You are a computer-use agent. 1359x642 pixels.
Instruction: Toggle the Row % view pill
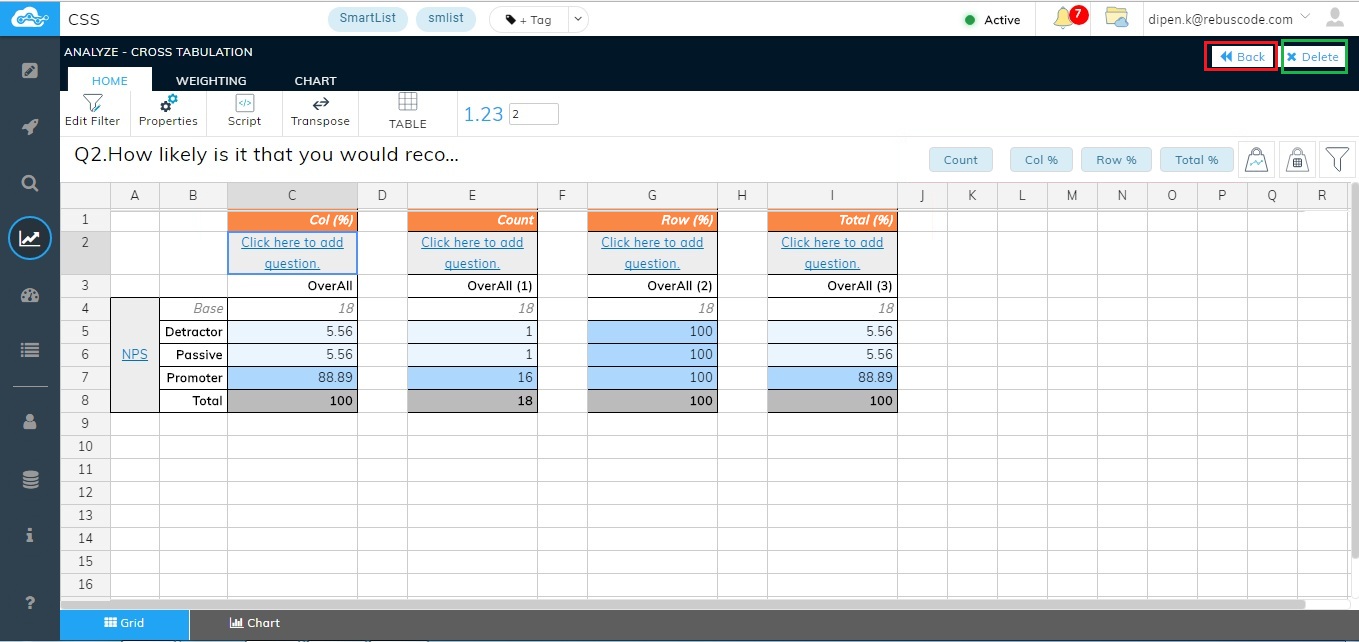(1116, 160)
